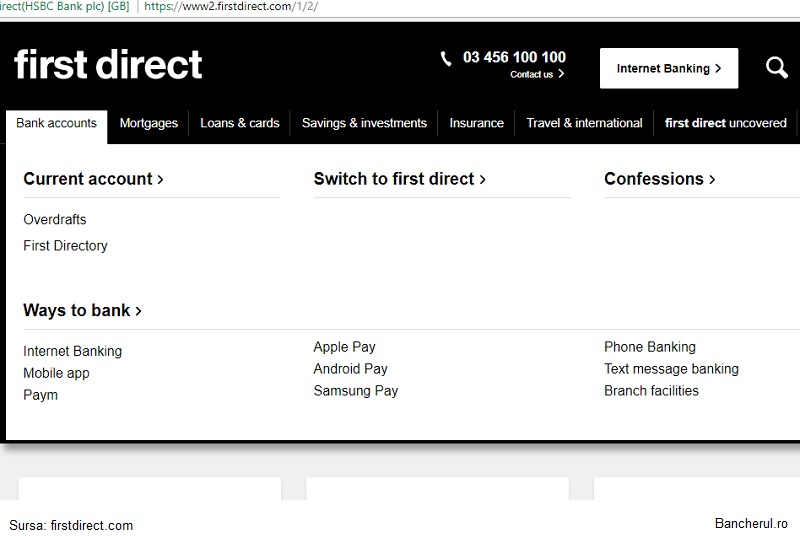Viewport: 800px width, 536px height.
Task: Click the firstdirect.com URL in address bar
Action: [231, 7]
